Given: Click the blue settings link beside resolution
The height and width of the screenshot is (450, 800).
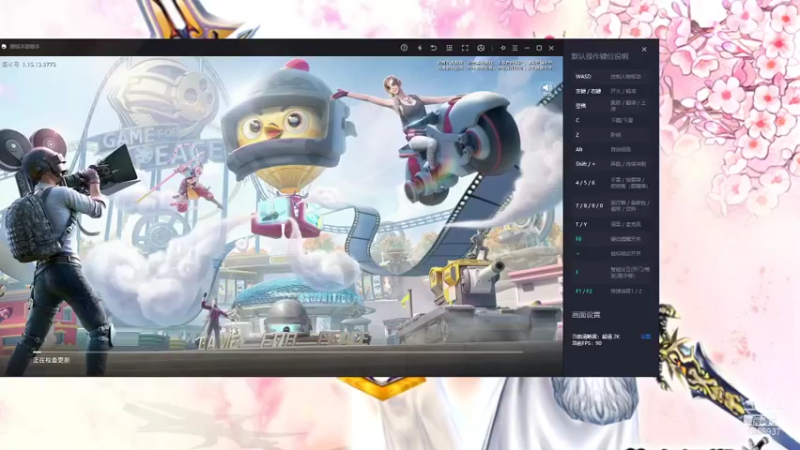Looking at the screenshot, I should click(x=645, y=337).
